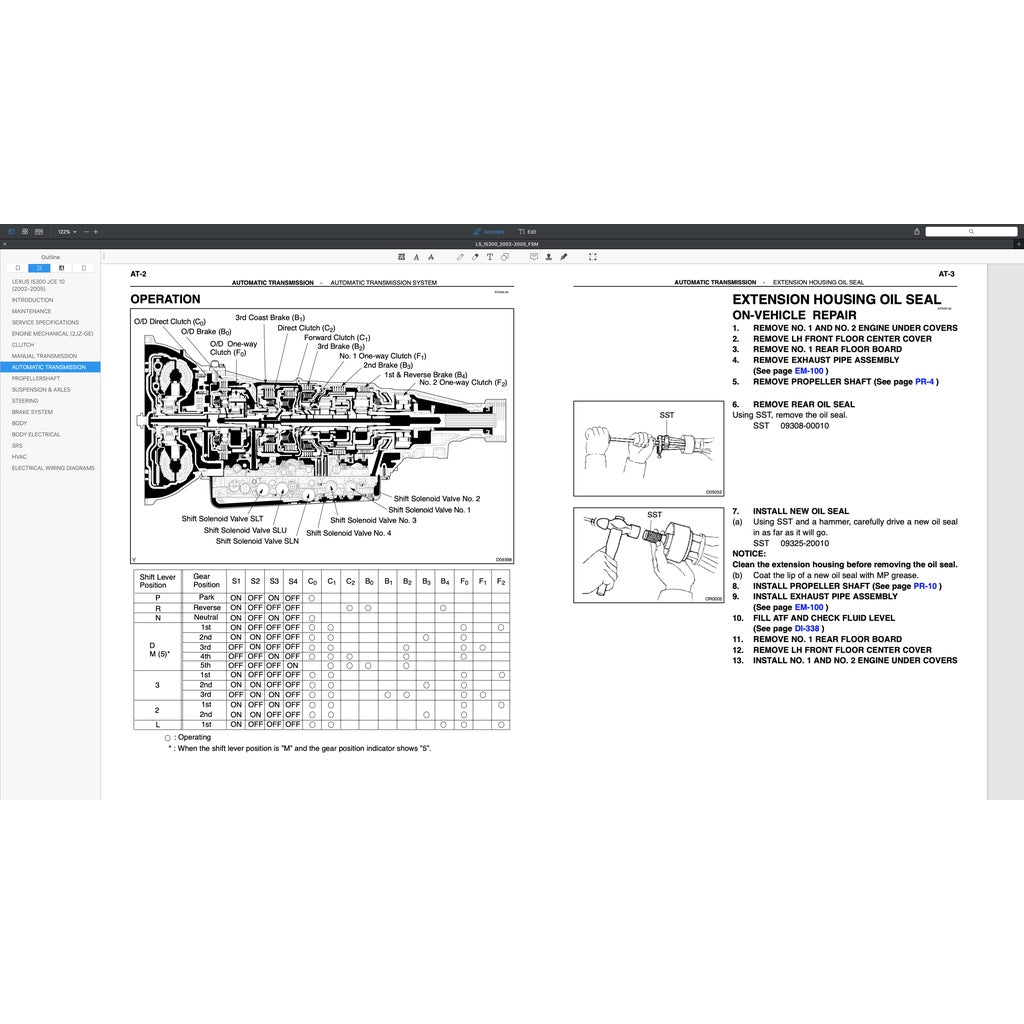Screen dimensions: 1024x1024
Task: Open the MANUAL TRANSMISSION outline section
Action: pos(44,356)
